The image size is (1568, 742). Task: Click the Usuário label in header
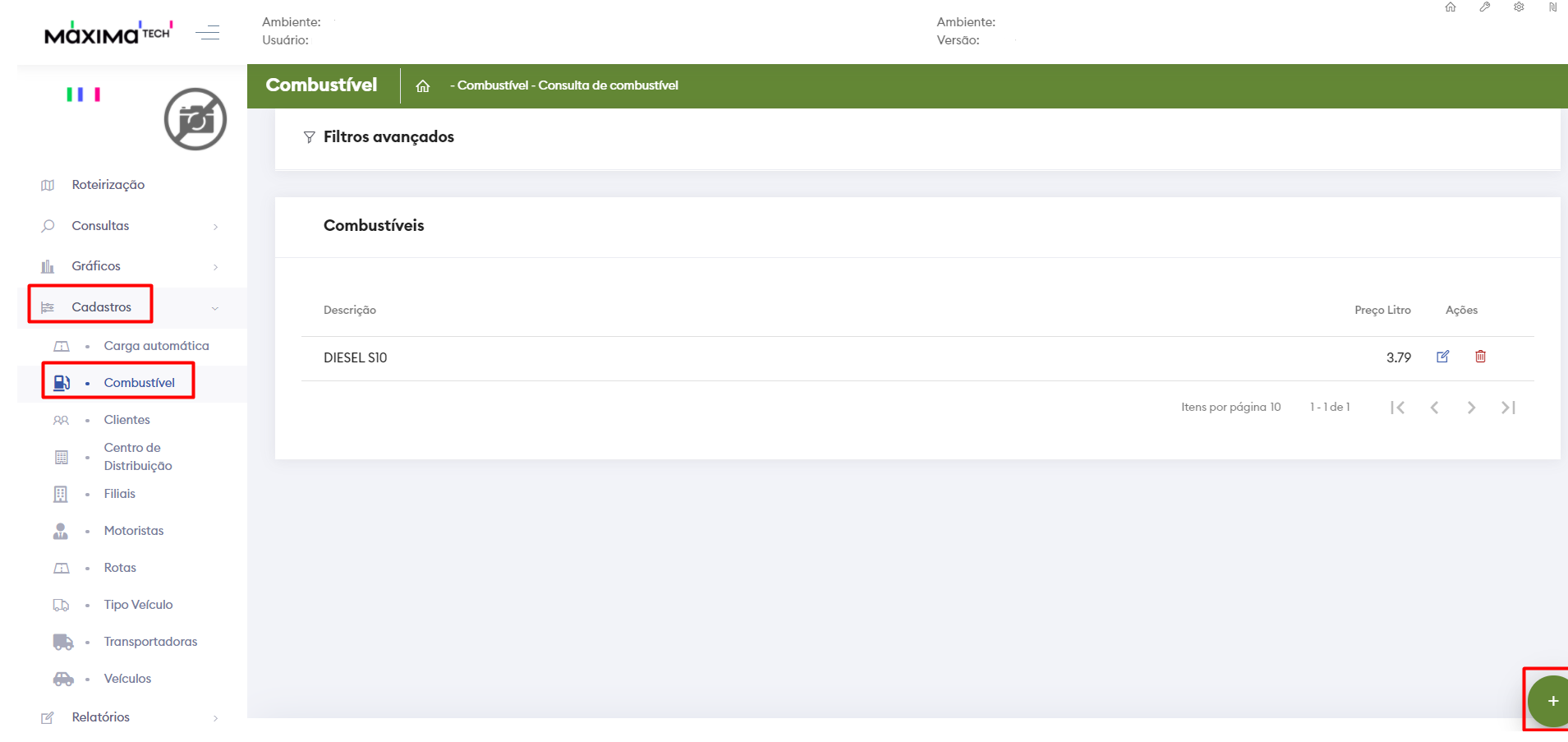286,40
